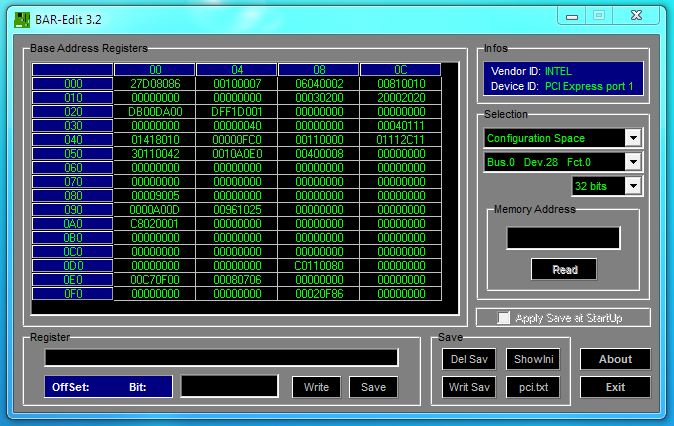Select cell value 00400008
Screen dimensions: 674x426
click(x=319, y=153)
